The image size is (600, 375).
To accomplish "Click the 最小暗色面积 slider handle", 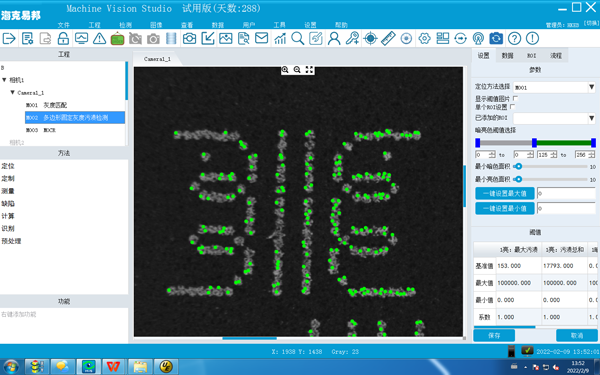I will (x=518, y=166).
